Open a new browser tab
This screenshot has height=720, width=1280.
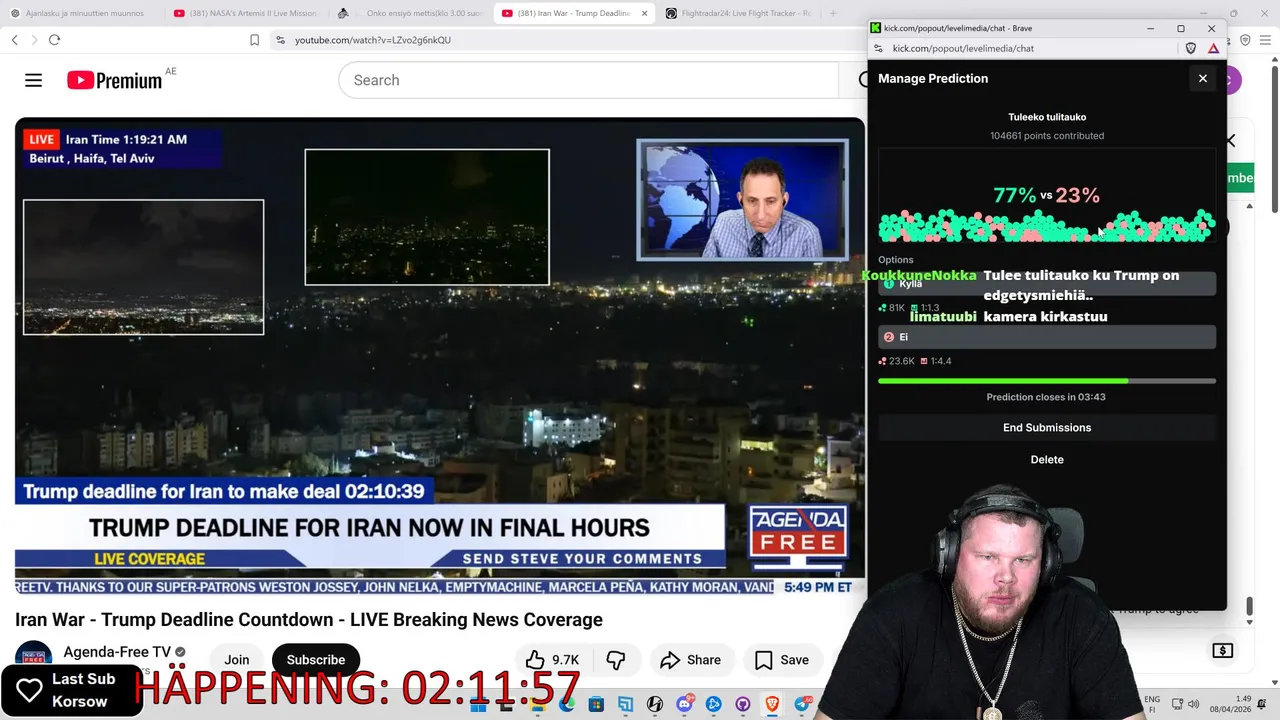[833, 13]
